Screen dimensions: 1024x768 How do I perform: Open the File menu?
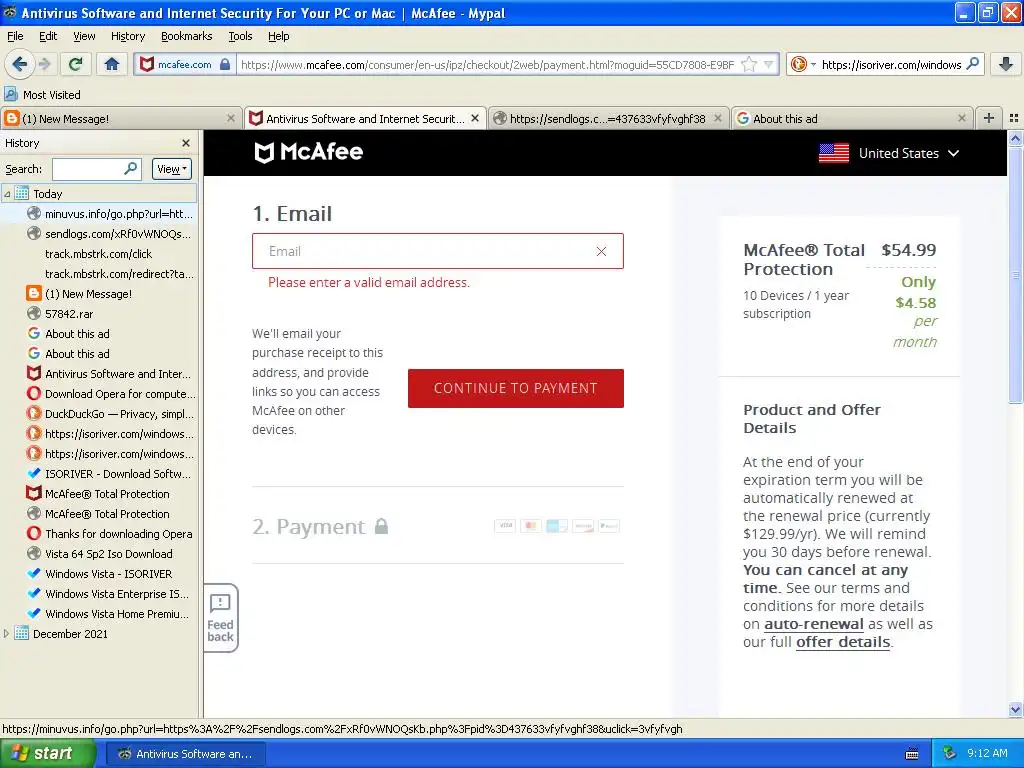point(15,36)
